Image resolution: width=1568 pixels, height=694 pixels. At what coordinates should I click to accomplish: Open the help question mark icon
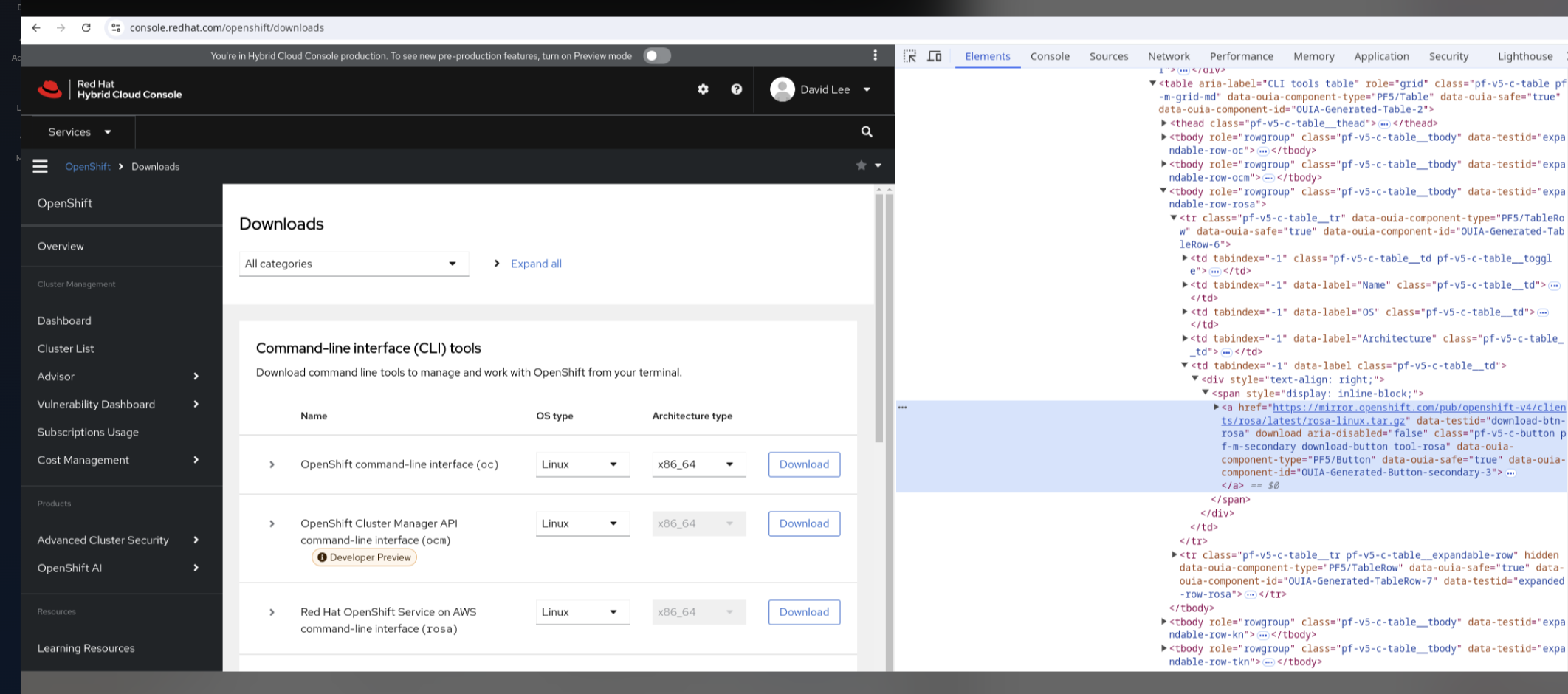click(736, 89)
